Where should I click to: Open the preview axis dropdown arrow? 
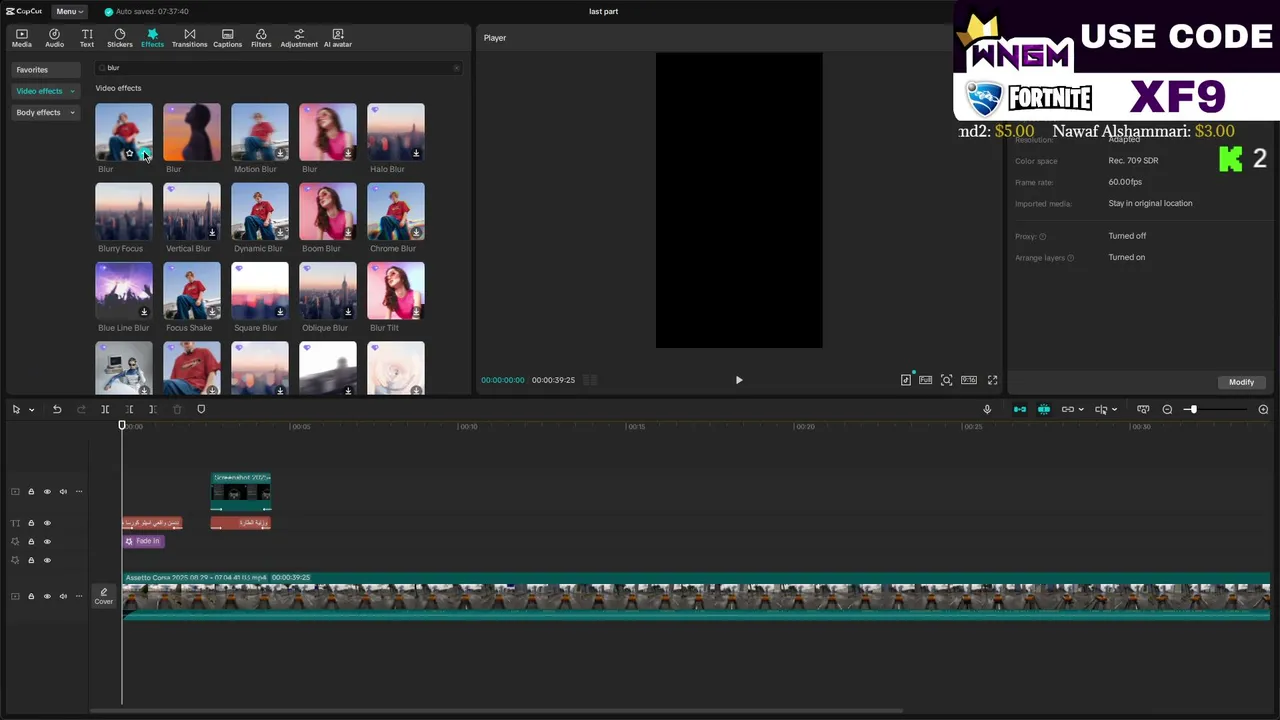(x=1115, y=409)
